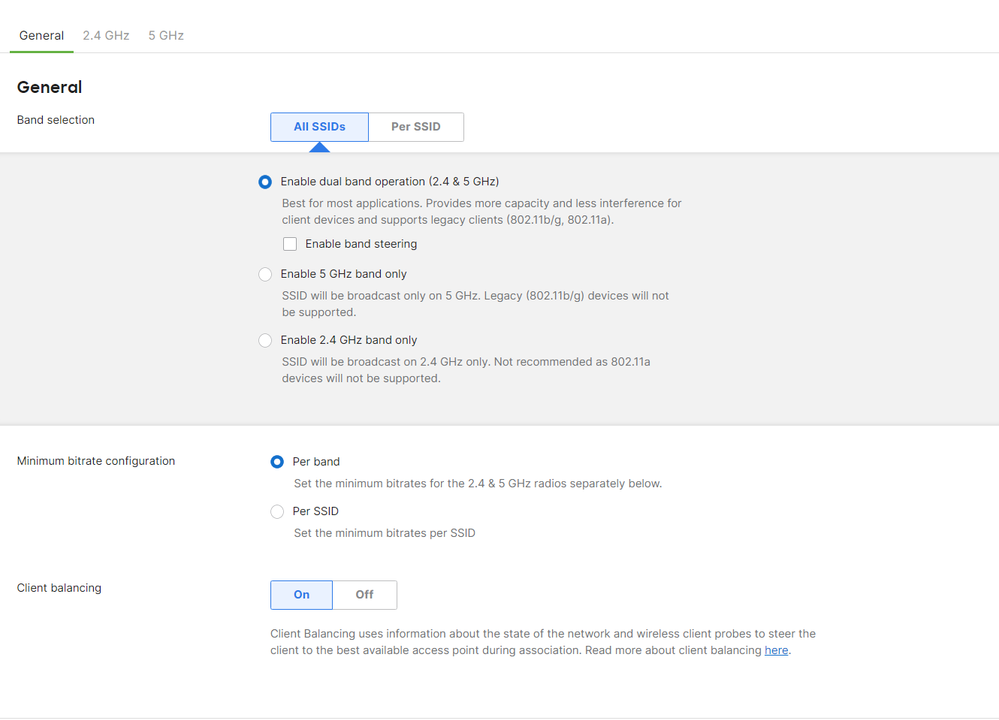Click the Client balancing field label

click(x=59, y=588)
